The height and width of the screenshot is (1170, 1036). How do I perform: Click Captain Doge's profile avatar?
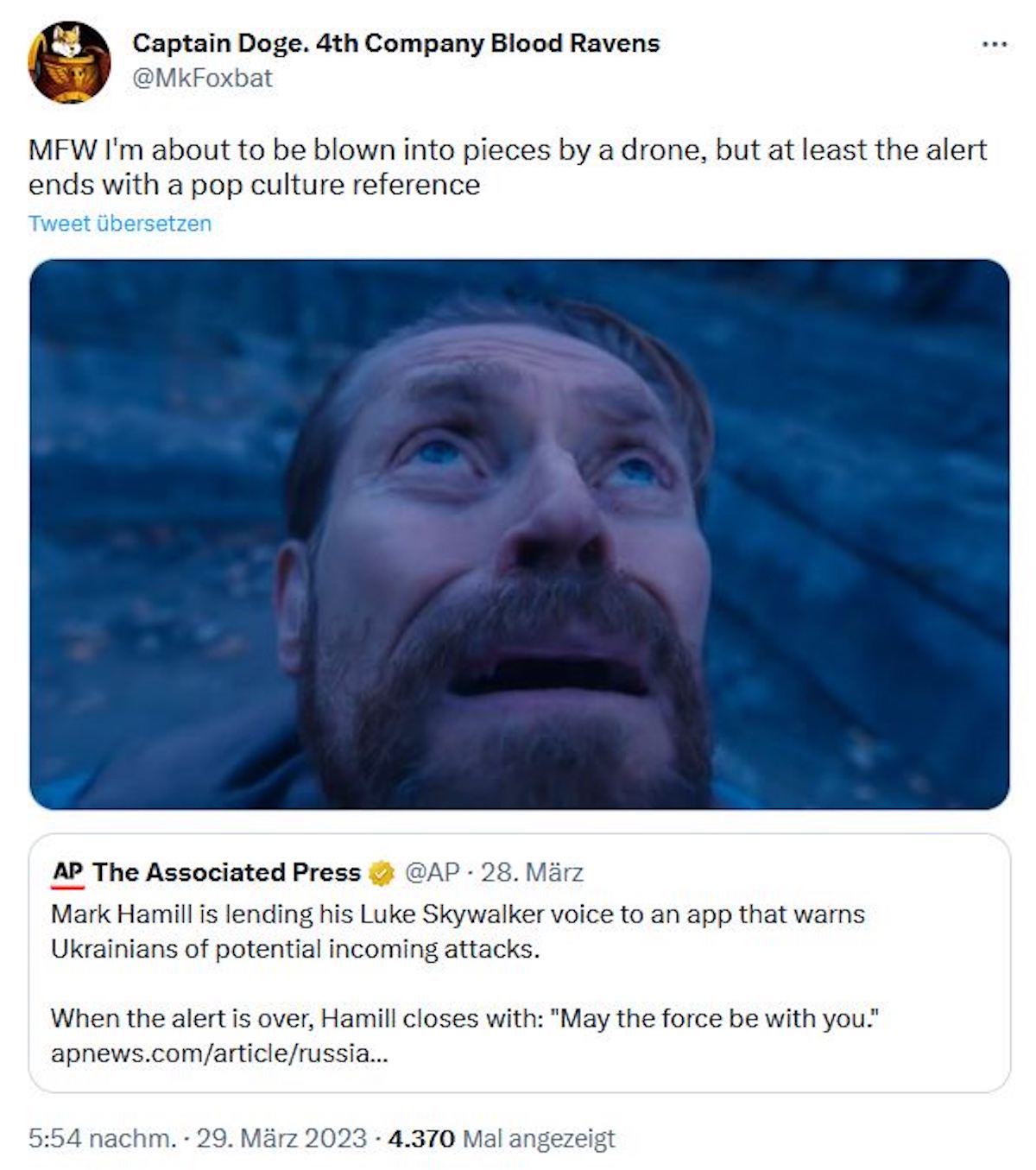[x=69, y=62]
